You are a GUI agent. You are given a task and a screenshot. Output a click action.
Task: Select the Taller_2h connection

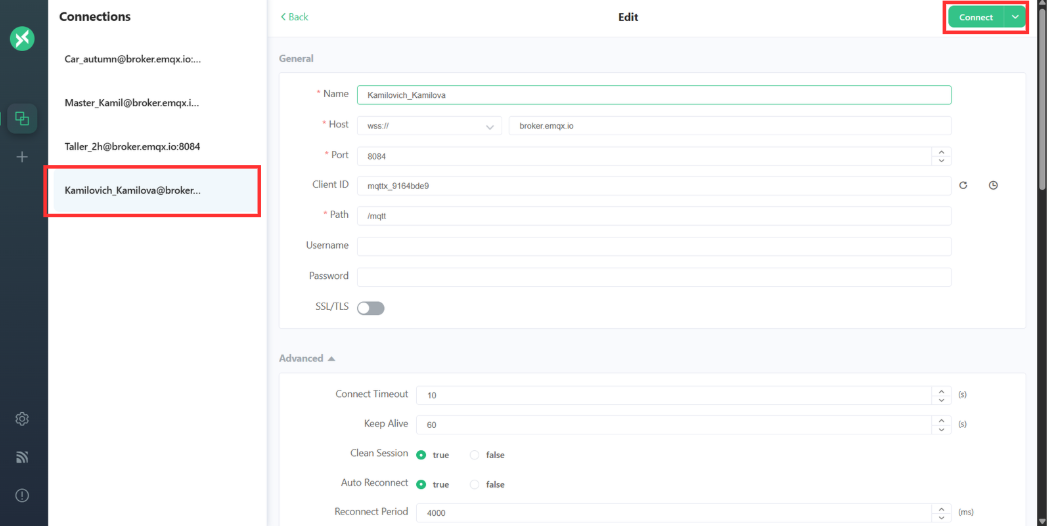point(157,147)
